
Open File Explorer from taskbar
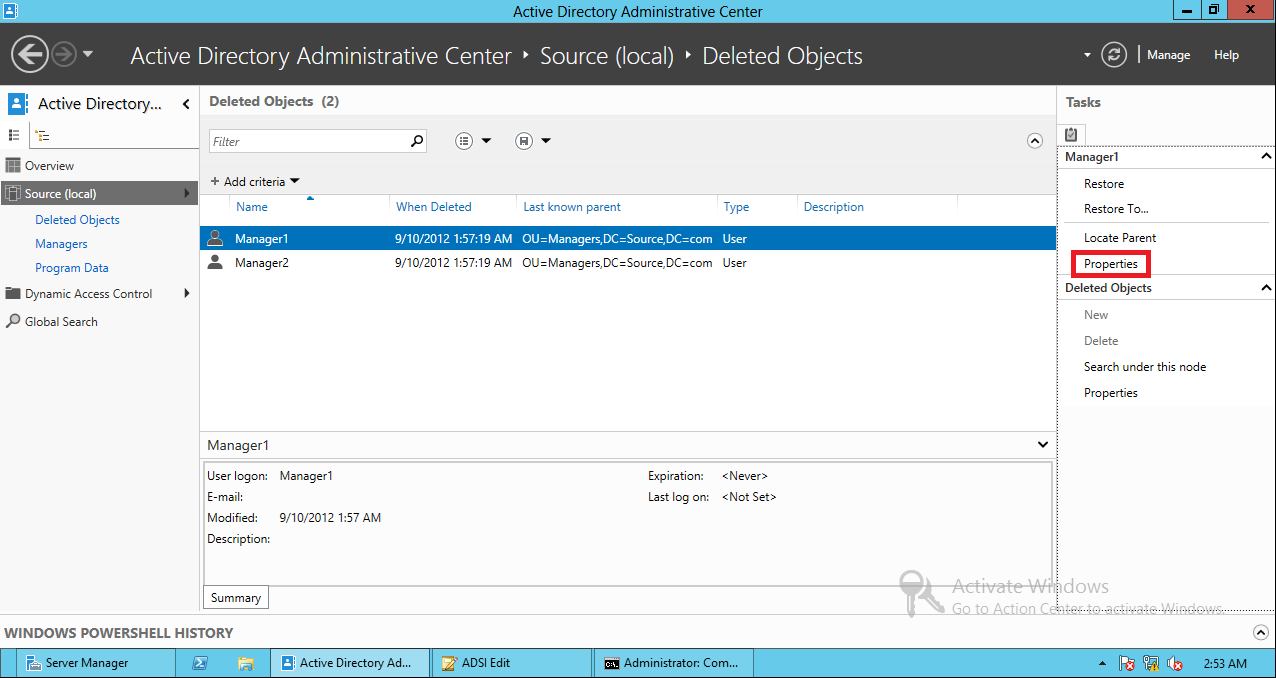pyautogui.click(x=245, y=663)
